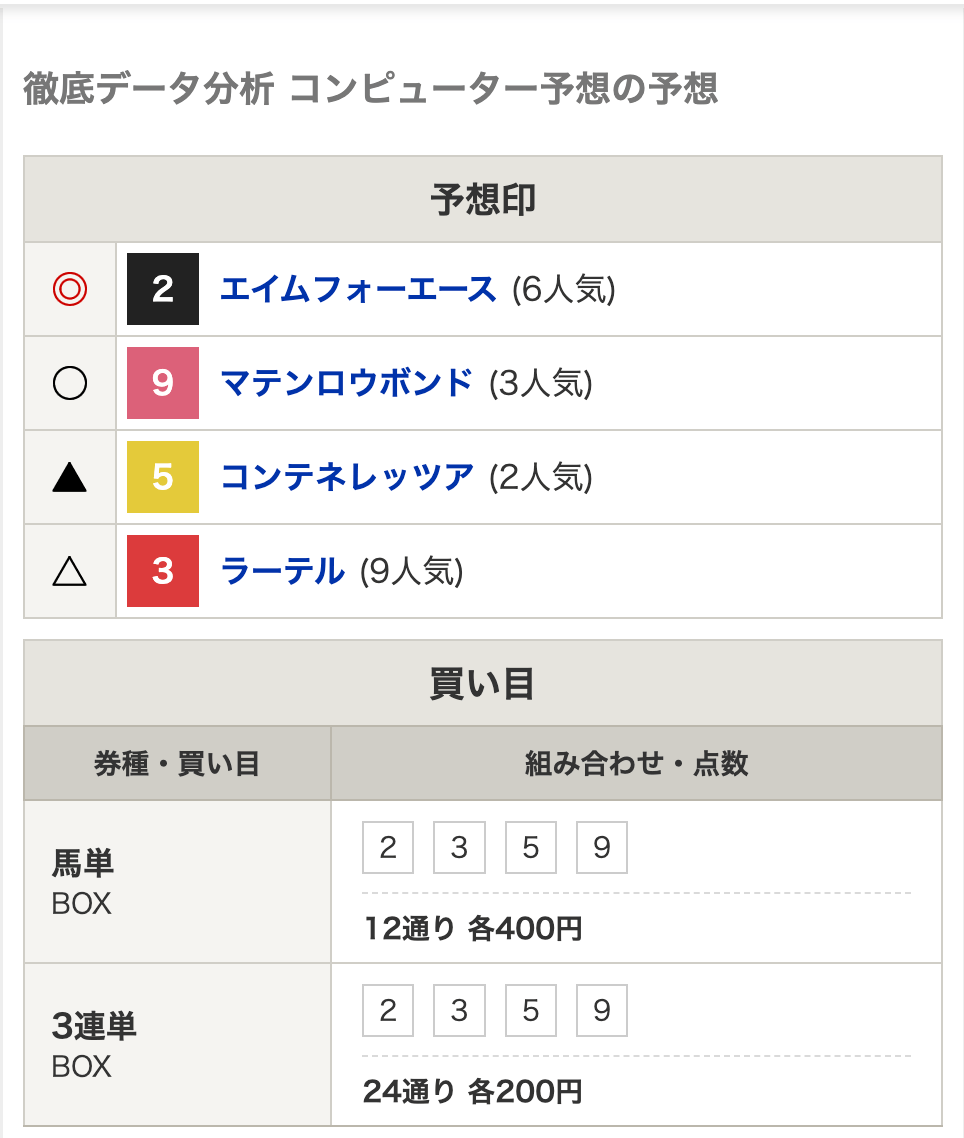Open the マテンロウボンド horse link
The height and width of the screenshot is (1138, 964).
click(347, 382)
